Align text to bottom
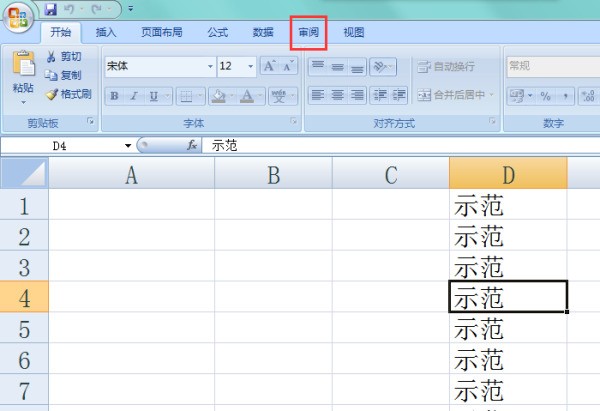600x411 pixels. point(357,67)
